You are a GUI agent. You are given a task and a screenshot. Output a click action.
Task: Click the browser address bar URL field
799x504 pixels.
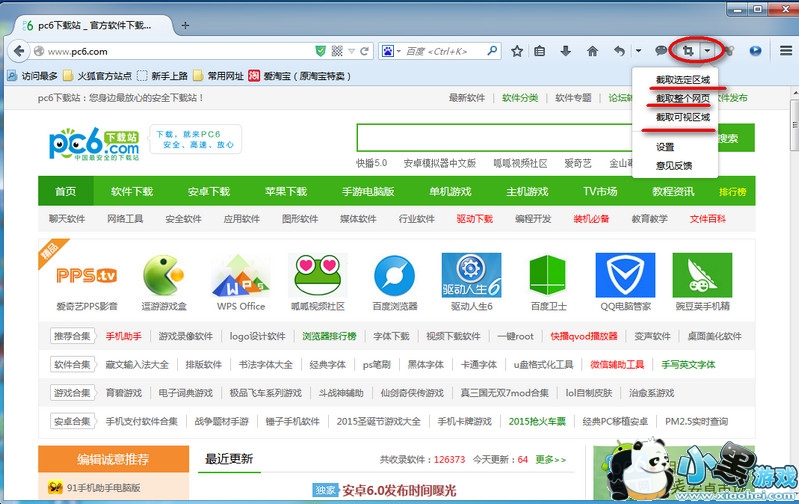pos(178,51)
